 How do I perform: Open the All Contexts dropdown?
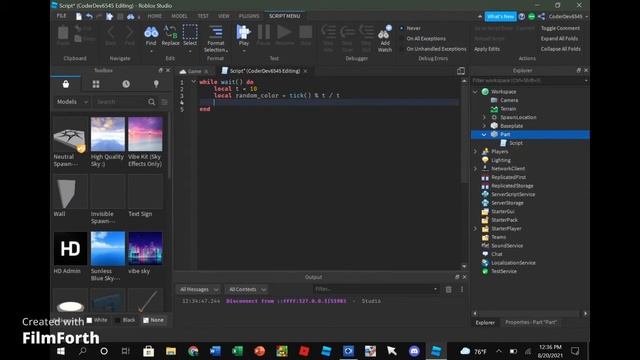247,289
